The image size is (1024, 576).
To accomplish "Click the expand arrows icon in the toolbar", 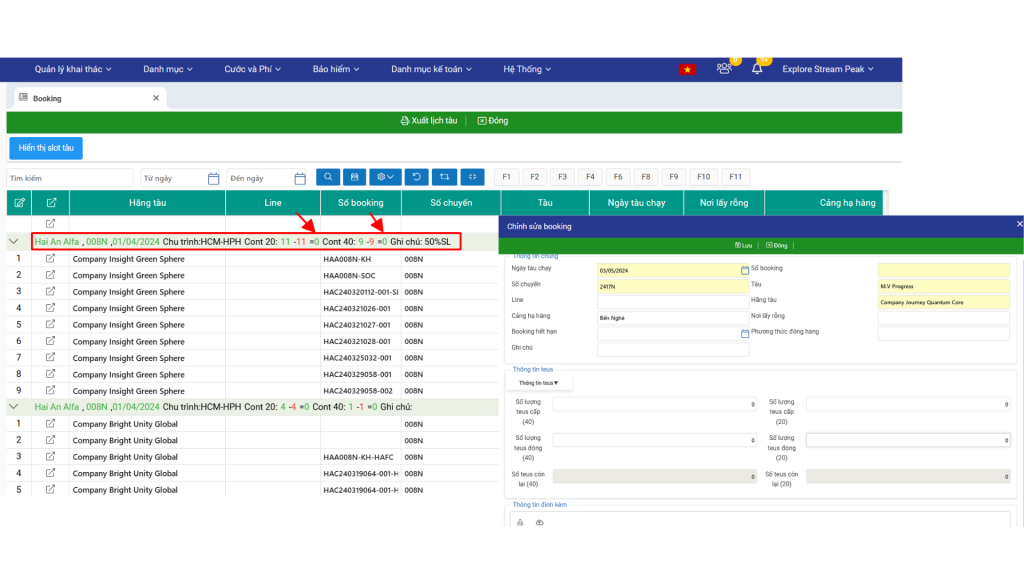I will coord(473,176).
